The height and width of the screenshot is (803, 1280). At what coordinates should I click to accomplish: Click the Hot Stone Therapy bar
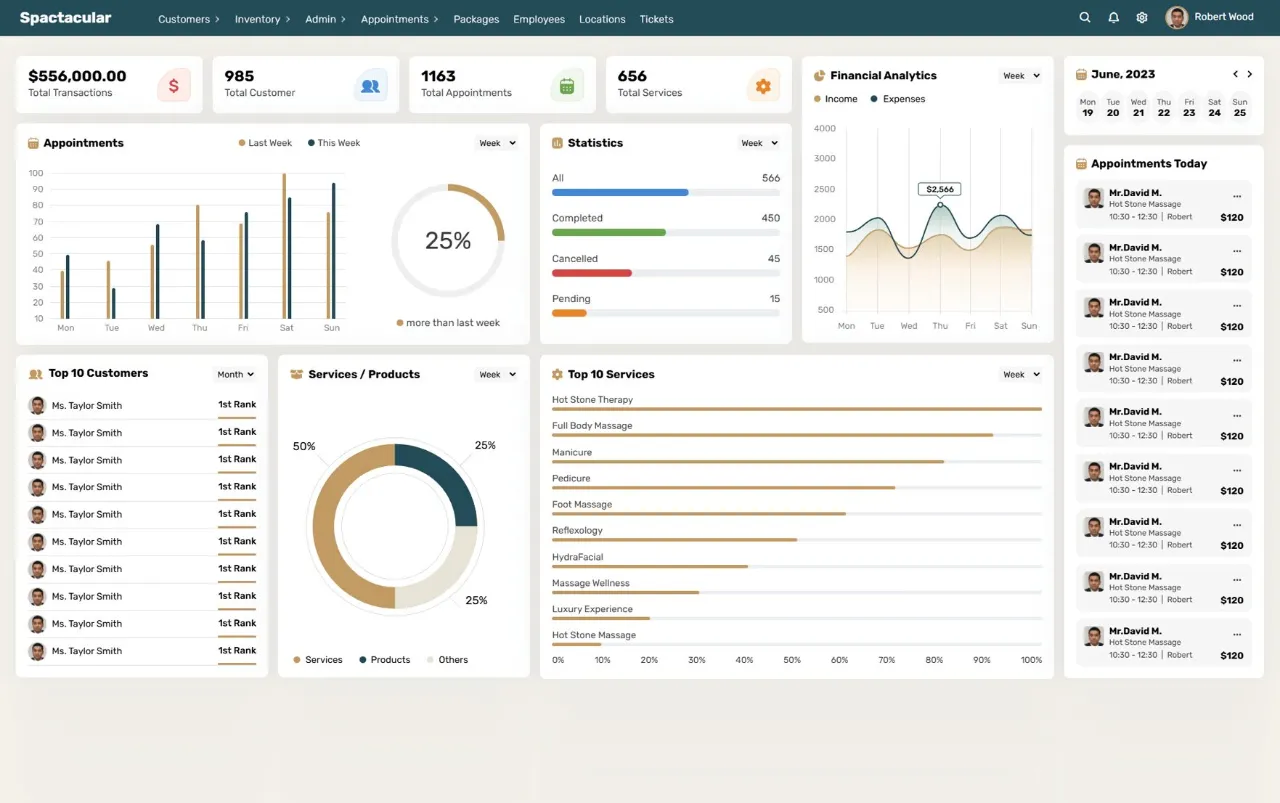(797, 409)
